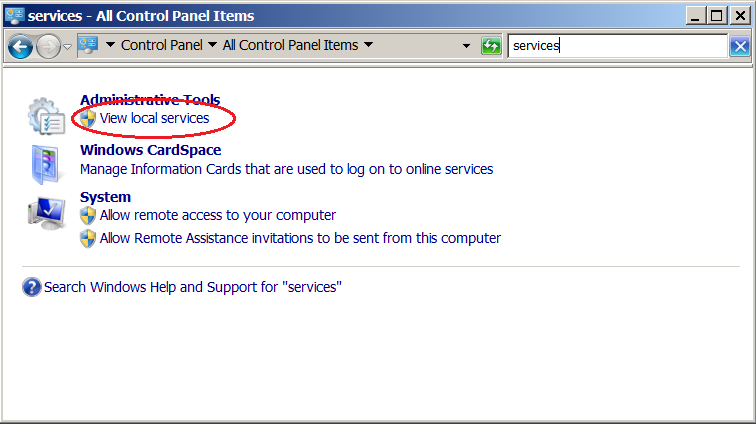756x424 pixels.
Task: Open the Administrative Tools gear icon
Action: click(46, 115)
